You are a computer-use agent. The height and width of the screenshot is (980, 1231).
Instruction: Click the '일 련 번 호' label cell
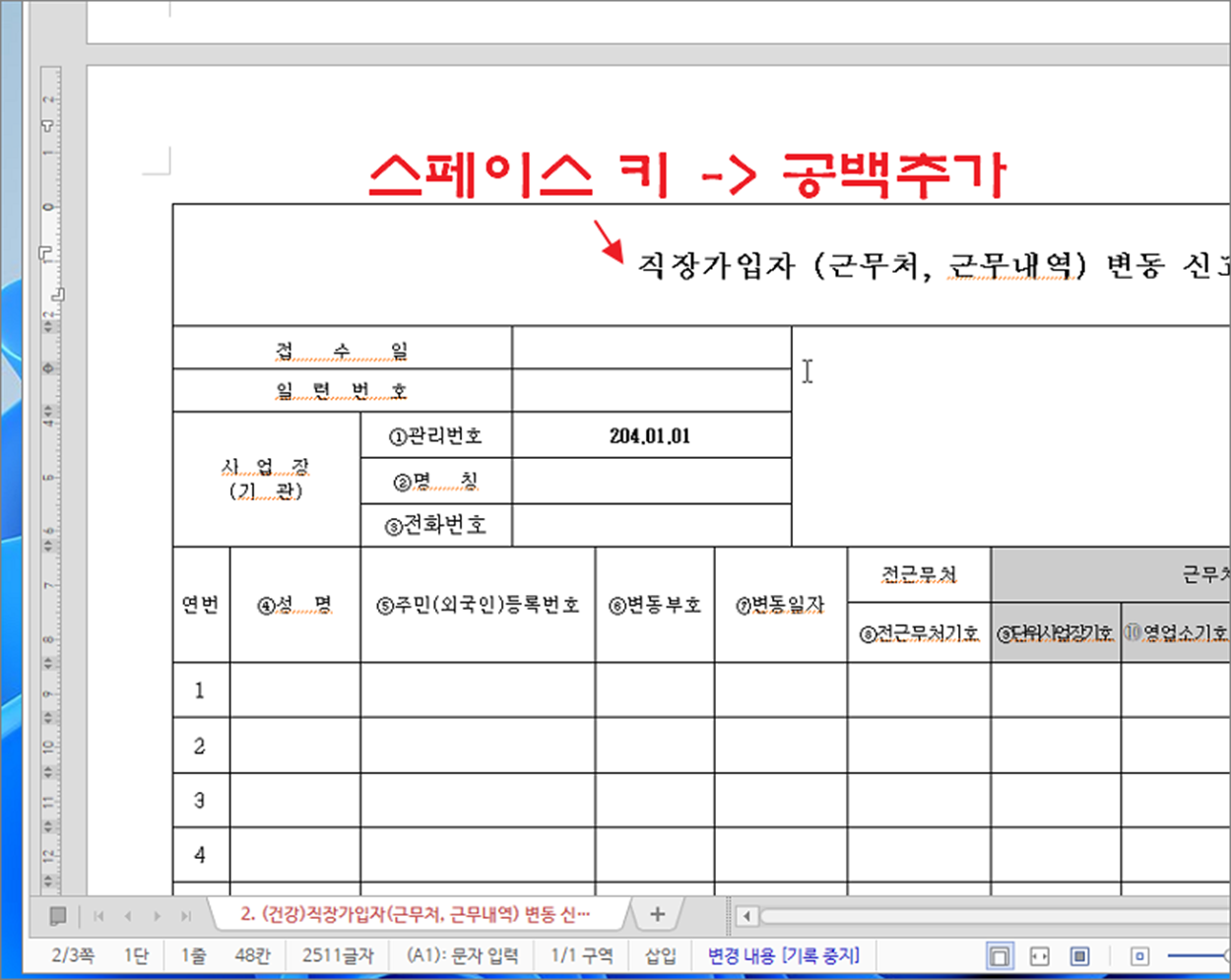(342, 391)
